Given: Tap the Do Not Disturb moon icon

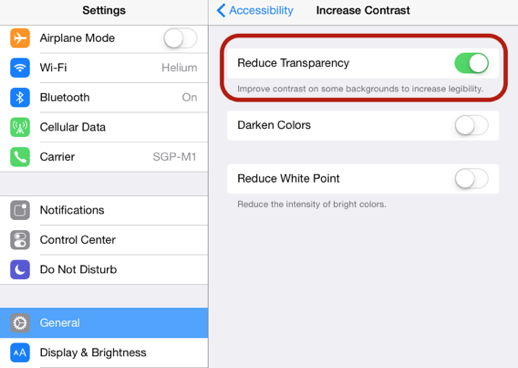Looking at the screenshot, I should coord(20,269).
